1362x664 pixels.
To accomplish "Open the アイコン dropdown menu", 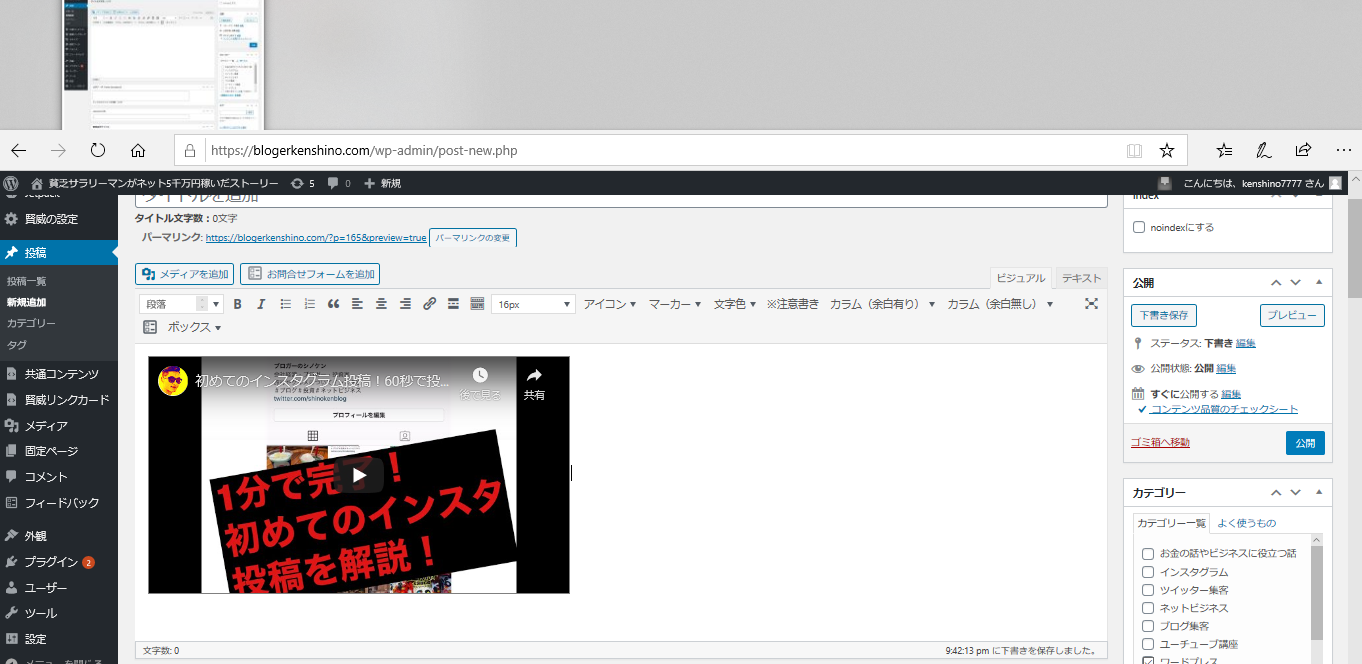I will click(610, 304).
